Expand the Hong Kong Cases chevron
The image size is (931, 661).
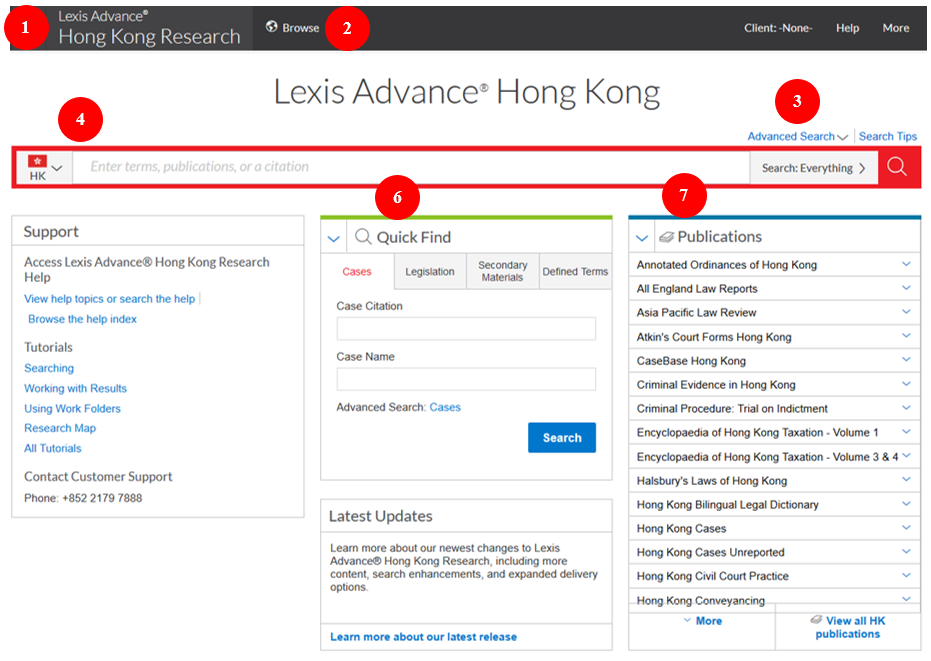906,528
